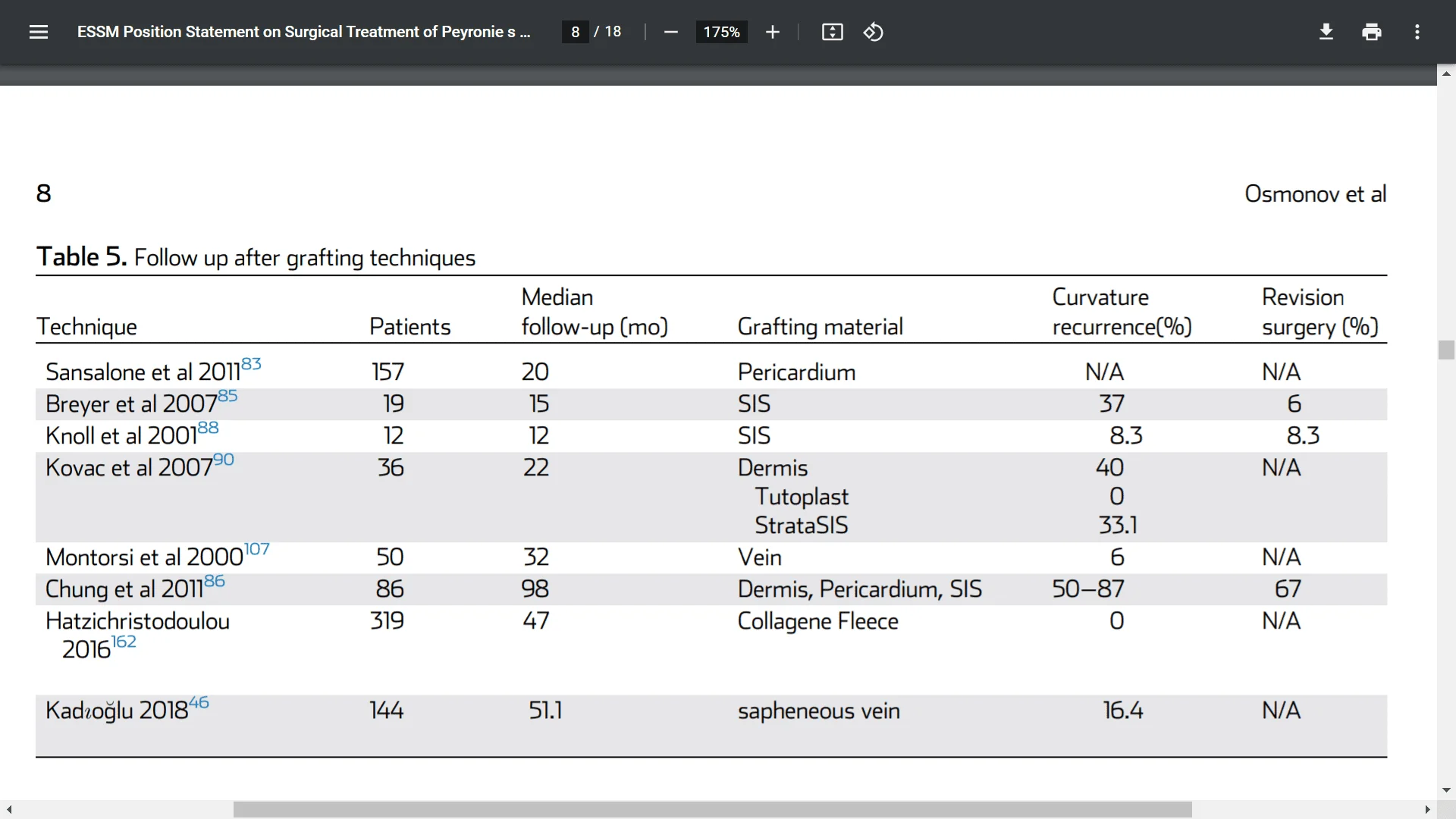The image size is (1456, 819).
Task: Click the sapheneous vein cell
Action: 818,711
